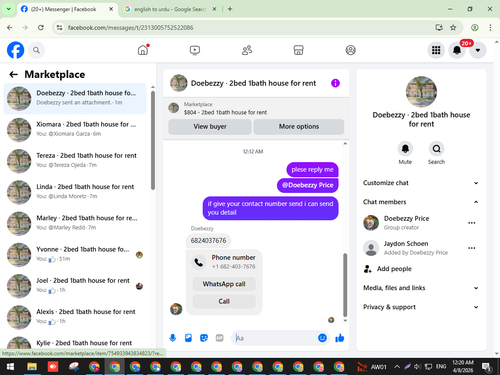Screen dimensions: 500x375
Task: Bookmark this page star icon
Action: (453, 28)
